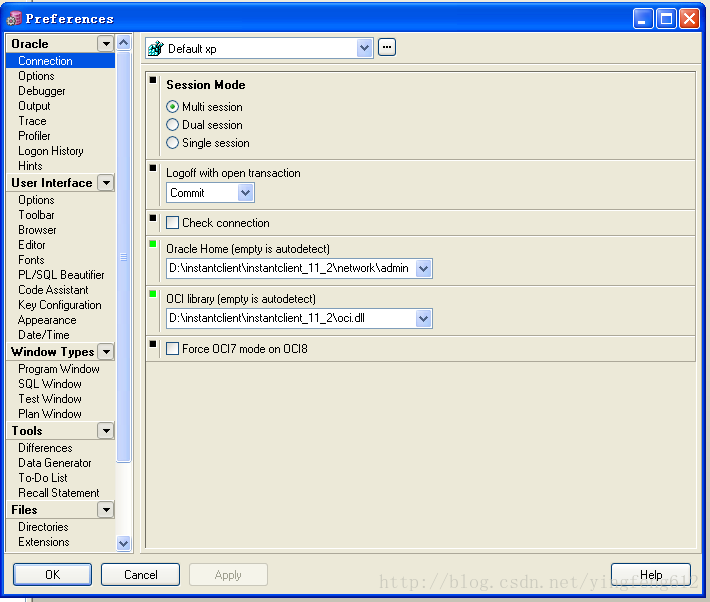Select Multi session radio button

point(172,107)
